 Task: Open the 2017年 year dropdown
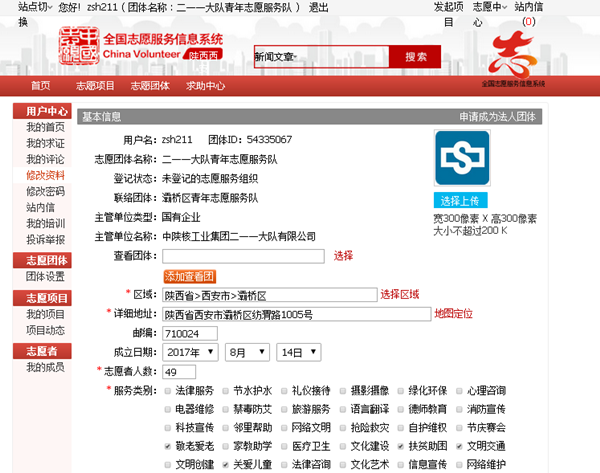coord(190,353)
